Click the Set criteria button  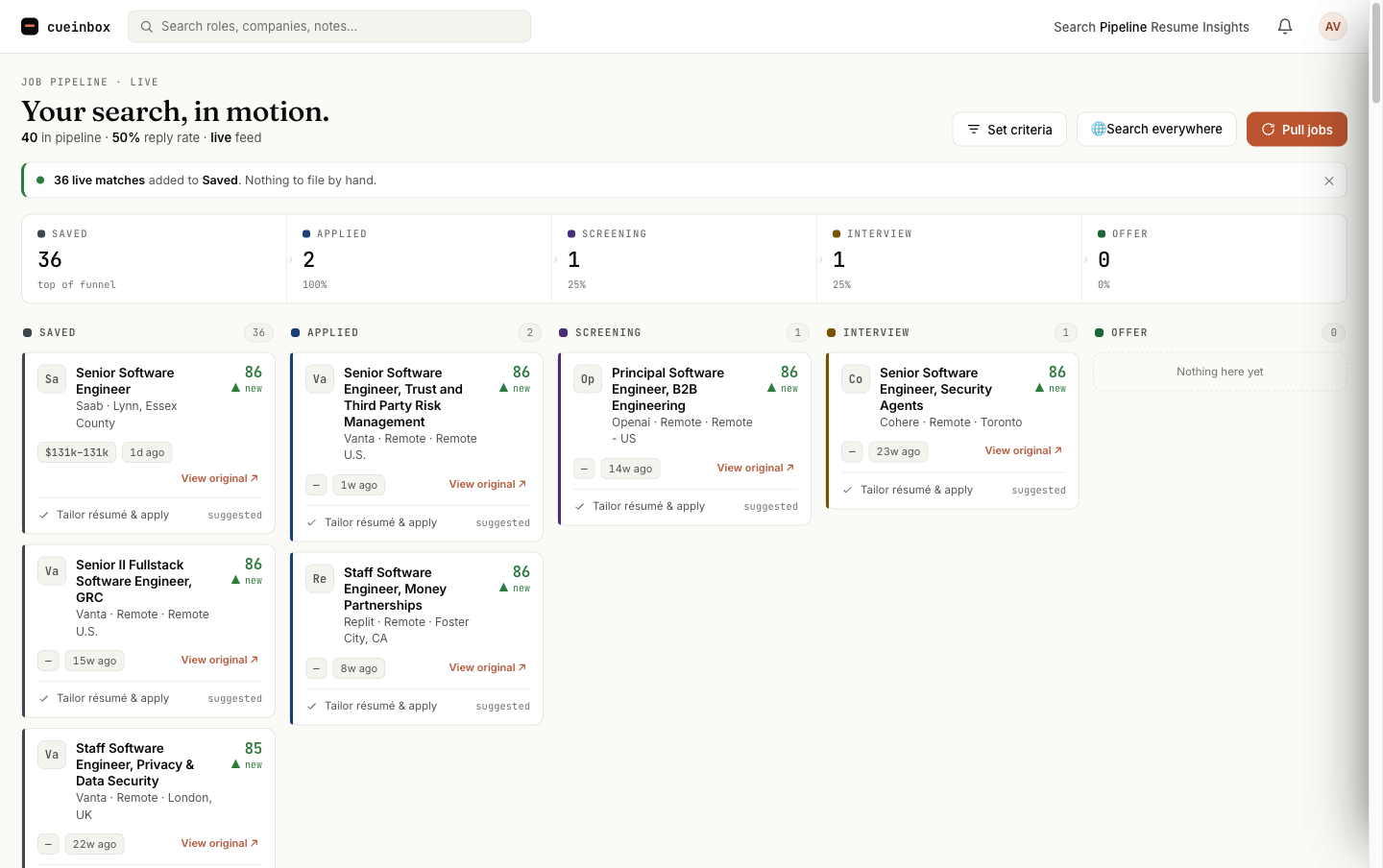[1009, 130]
